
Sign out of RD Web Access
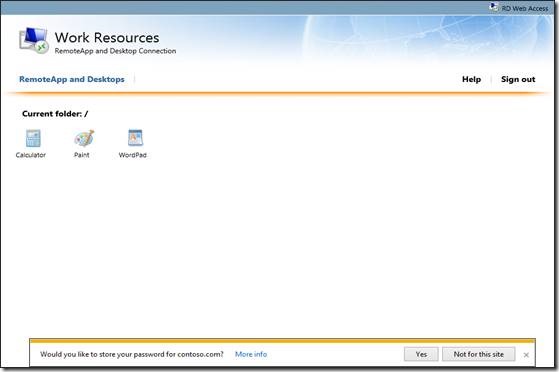(518, 79)
